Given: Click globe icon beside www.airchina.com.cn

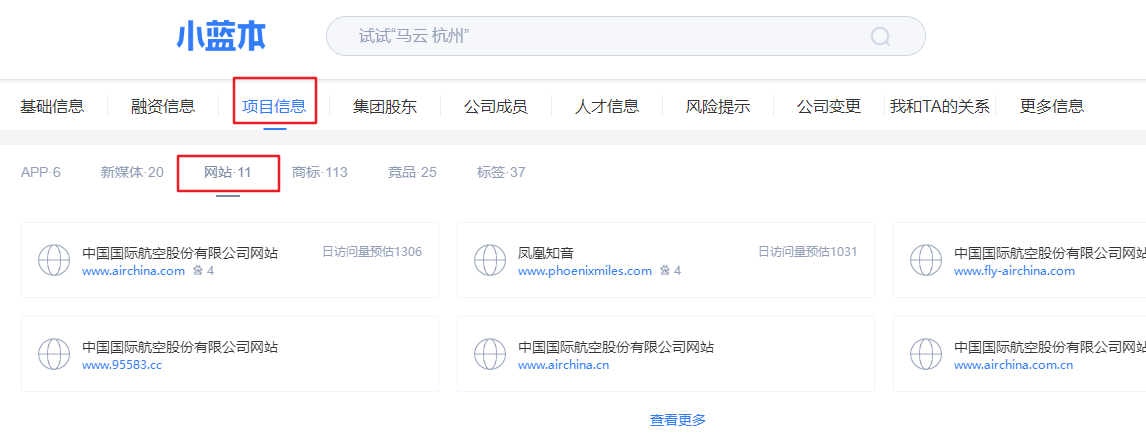Looking at the screenshot, I should [x=925, y=354].
